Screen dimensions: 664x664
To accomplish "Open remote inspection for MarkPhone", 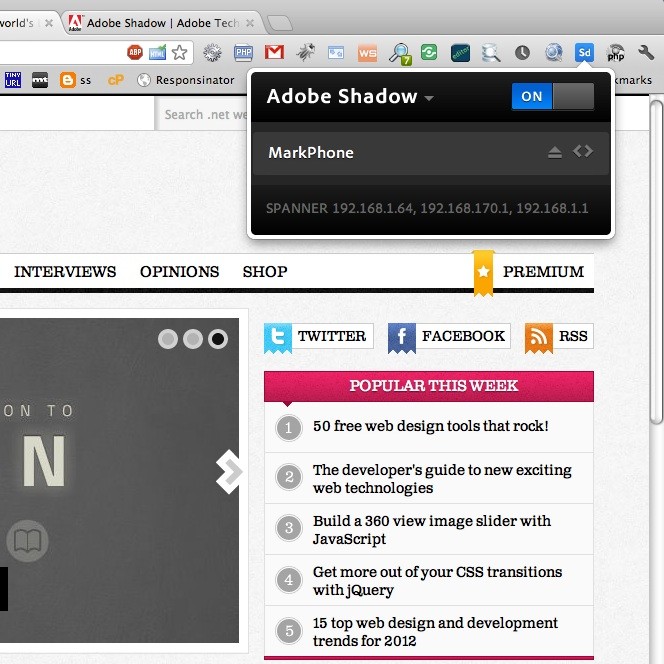I will [x=583, y=151].
